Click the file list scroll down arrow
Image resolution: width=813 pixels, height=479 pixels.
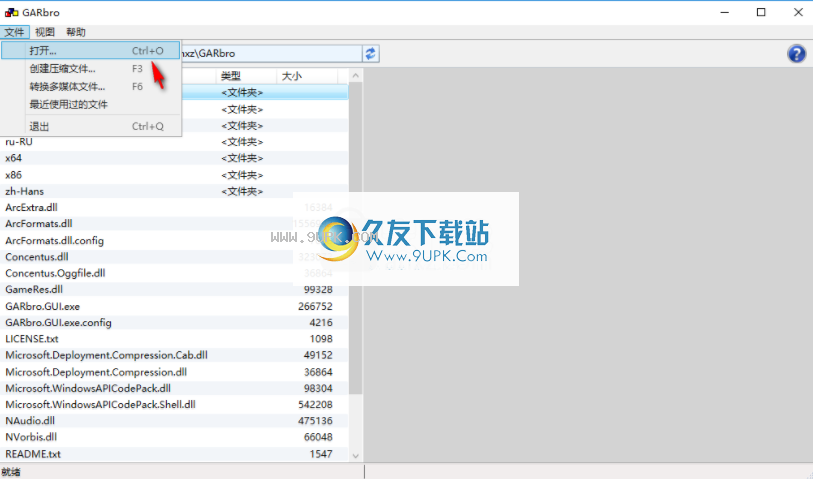[356, 456]
